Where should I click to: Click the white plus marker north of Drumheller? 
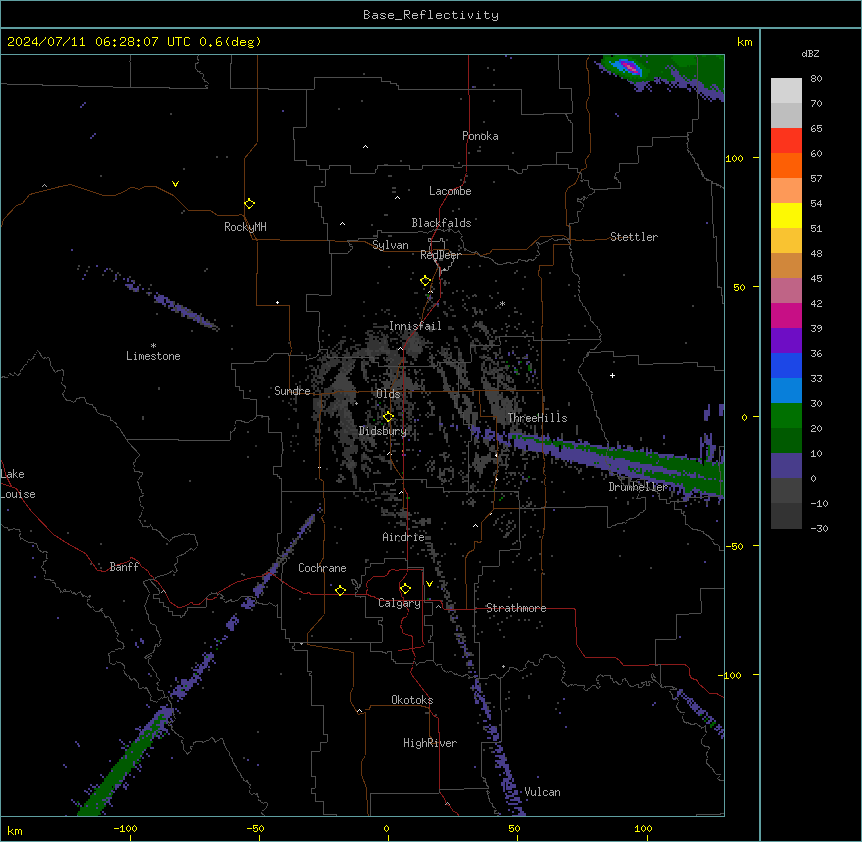(x=612, y=375)
